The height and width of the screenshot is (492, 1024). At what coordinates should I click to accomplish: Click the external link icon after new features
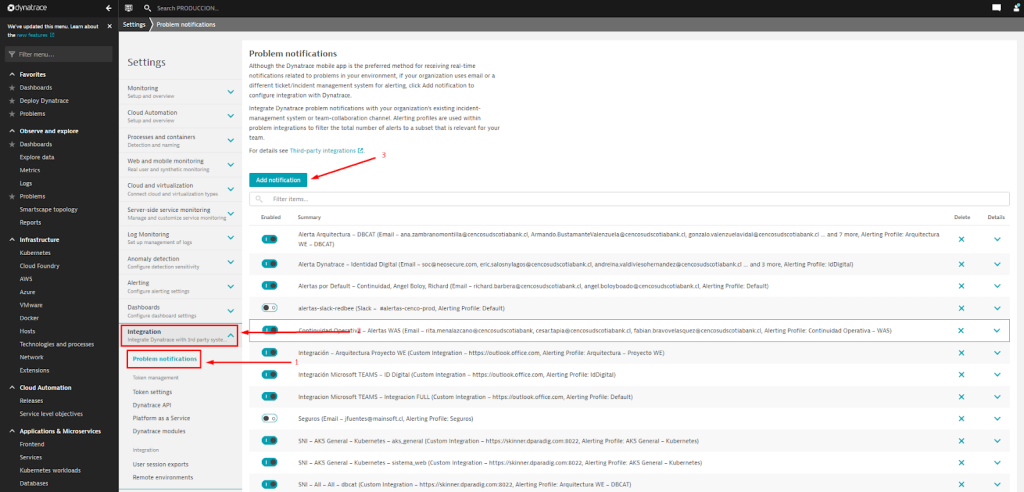(x=52, y=35)
